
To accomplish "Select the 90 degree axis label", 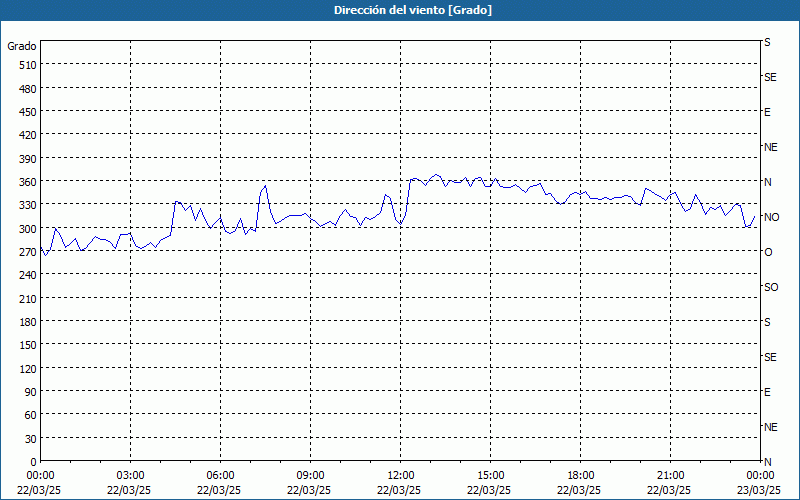I will click(x=30, y=392).
